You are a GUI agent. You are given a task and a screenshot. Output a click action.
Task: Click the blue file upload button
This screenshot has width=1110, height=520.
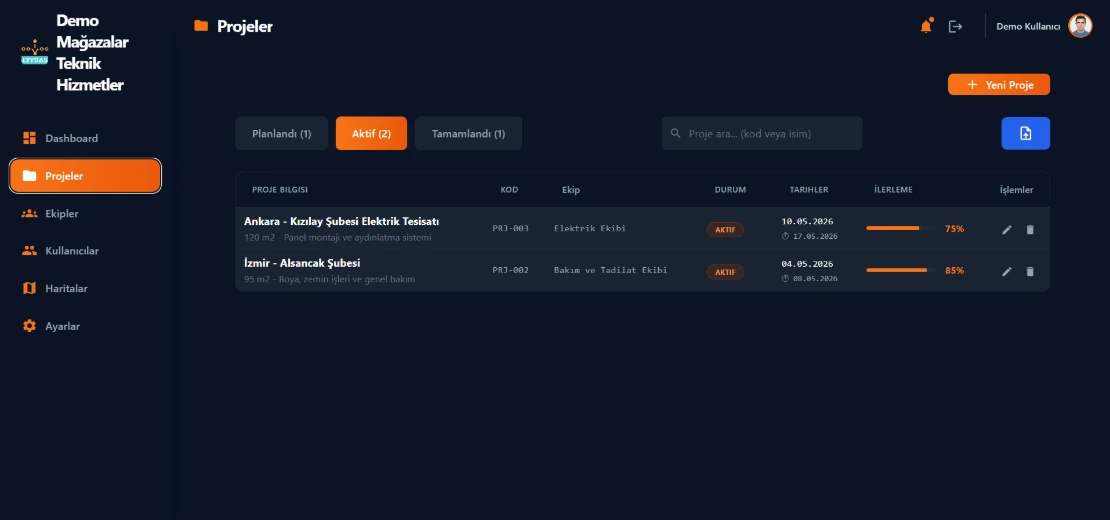[1025, 133]
